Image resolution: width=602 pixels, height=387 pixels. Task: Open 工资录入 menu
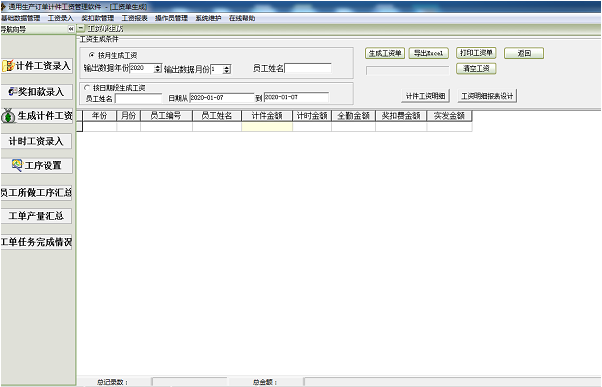tap(60, 18)
